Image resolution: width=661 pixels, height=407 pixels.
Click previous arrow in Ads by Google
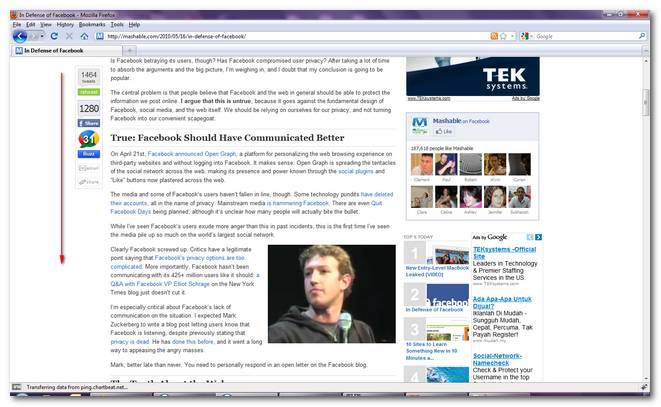click(x=530, y=237)
